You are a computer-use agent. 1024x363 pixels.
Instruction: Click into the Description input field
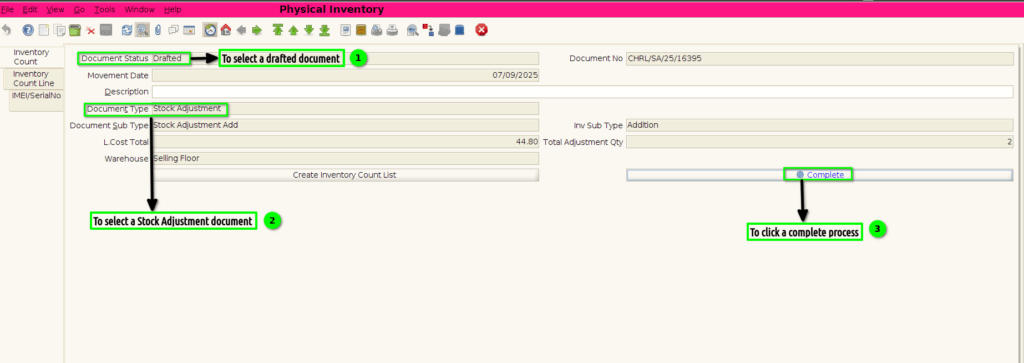583,91
